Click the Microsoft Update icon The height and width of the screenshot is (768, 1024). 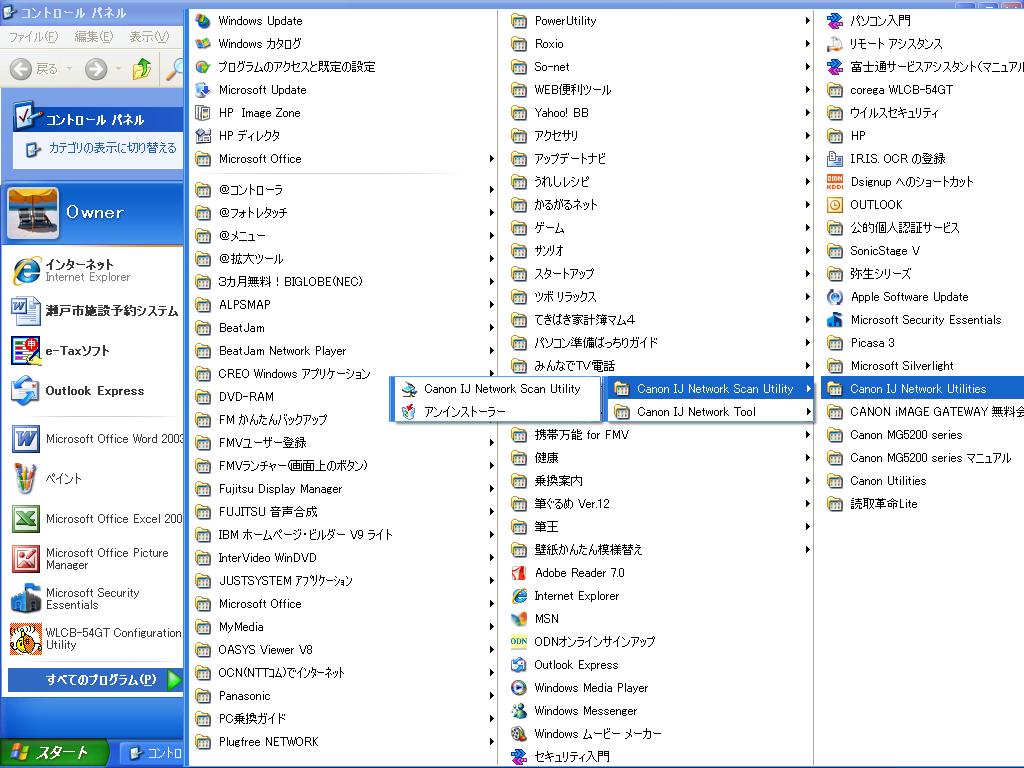(203, 90)
